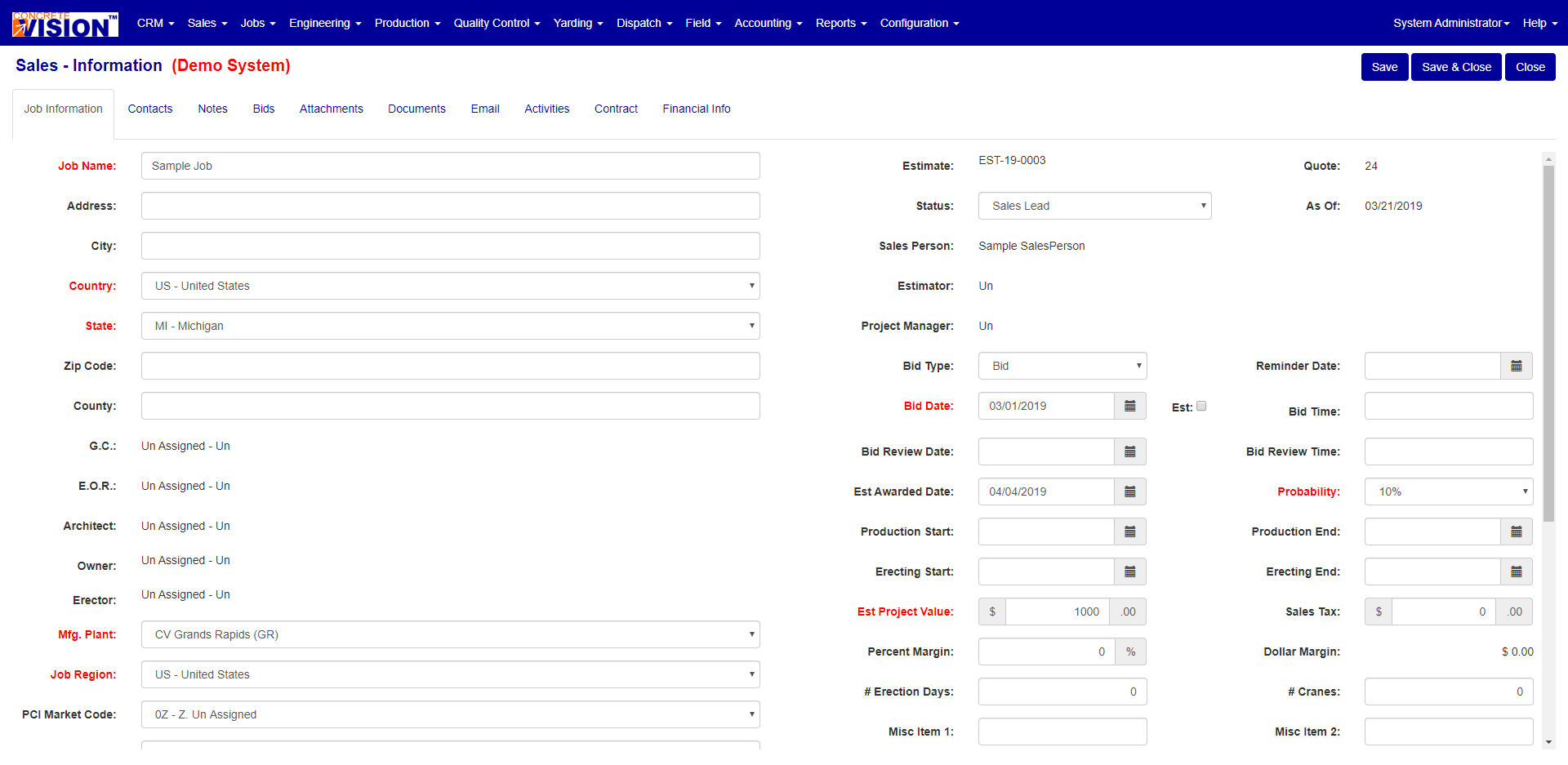Click the Job Name input field

pos(450,166)
